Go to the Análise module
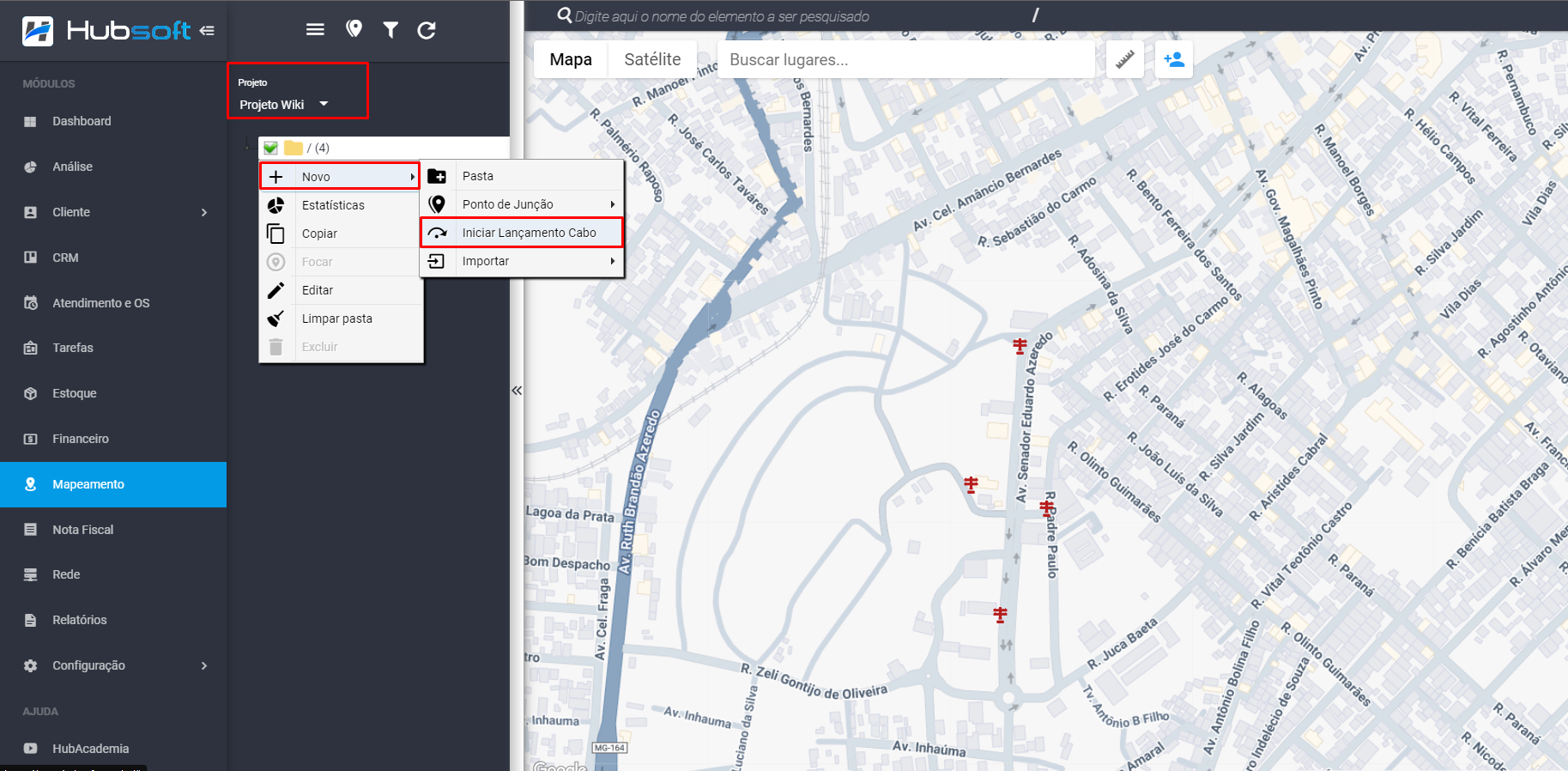This screenshot has width=1568, height=771. [x=113, y=167]
